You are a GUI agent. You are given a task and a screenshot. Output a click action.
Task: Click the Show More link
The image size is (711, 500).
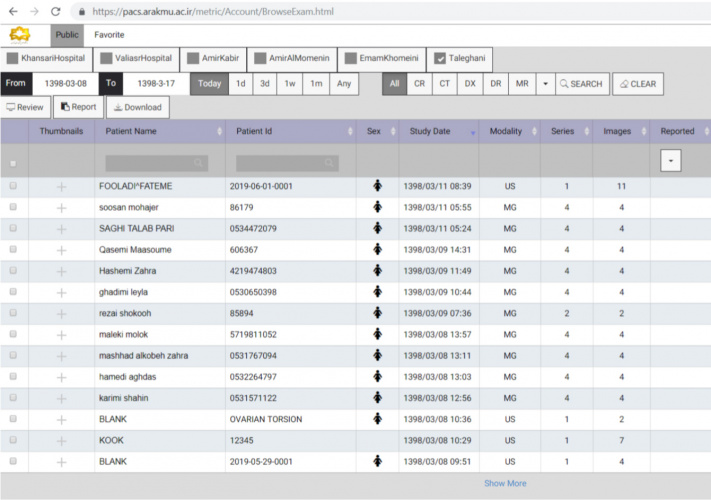pos(504,483)
